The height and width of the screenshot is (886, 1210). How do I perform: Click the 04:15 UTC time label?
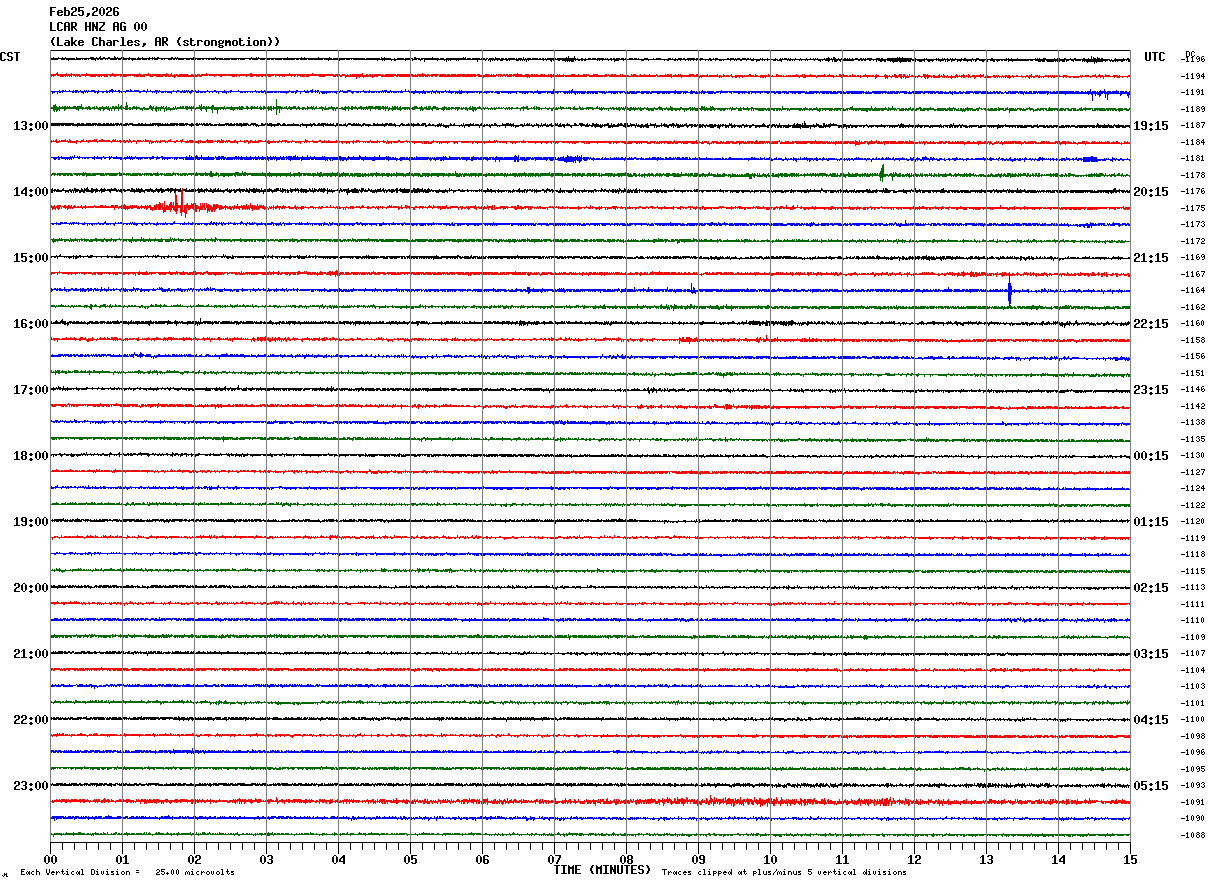coord(1151,720)
